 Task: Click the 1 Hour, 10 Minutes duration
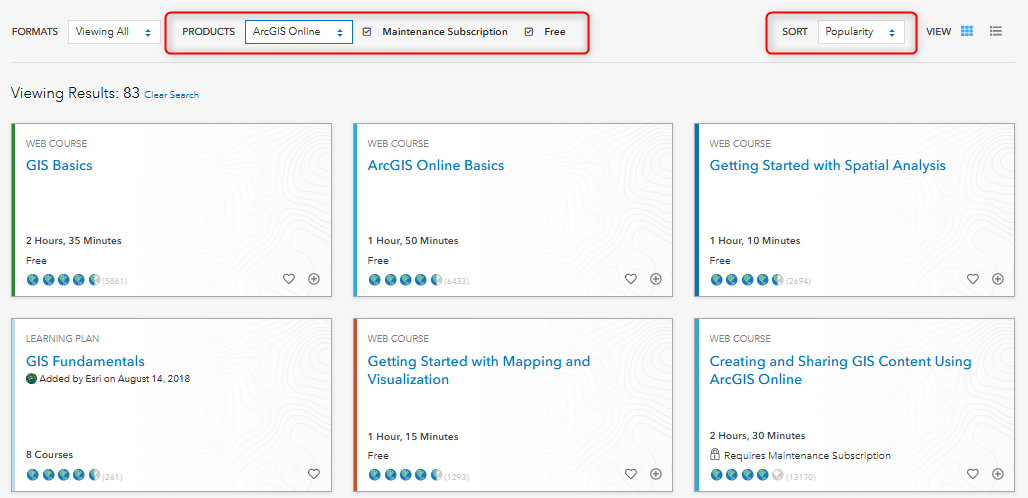(755, 240)
